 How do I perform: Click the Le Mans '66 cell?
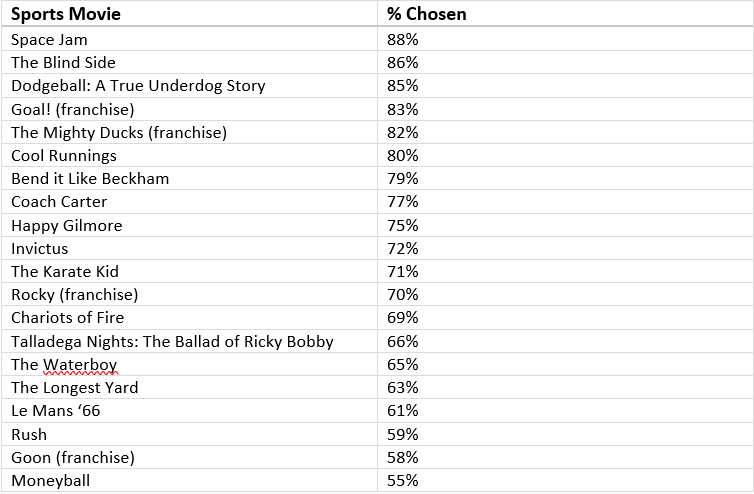189,411
